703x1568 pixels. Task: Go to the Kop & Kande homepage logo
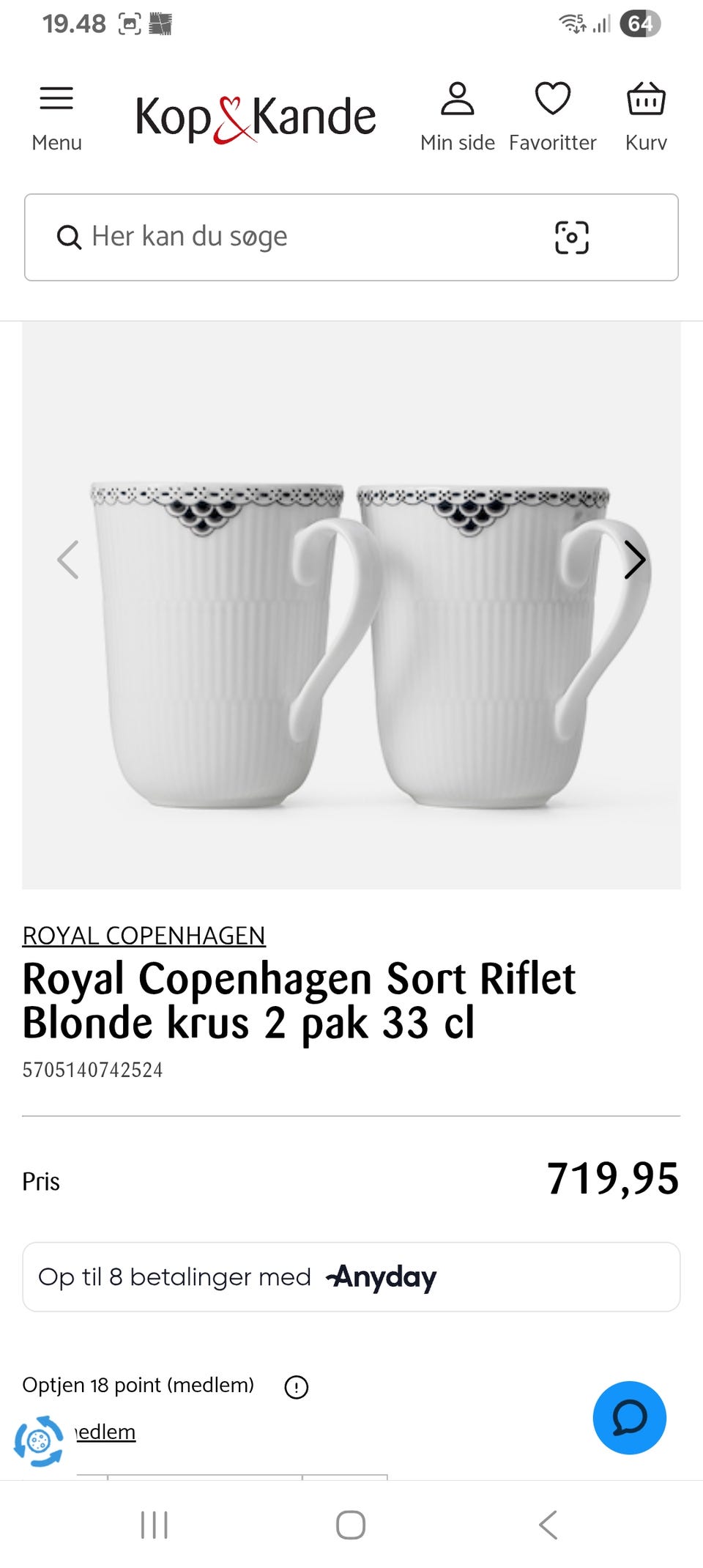(x=256, y=118)
